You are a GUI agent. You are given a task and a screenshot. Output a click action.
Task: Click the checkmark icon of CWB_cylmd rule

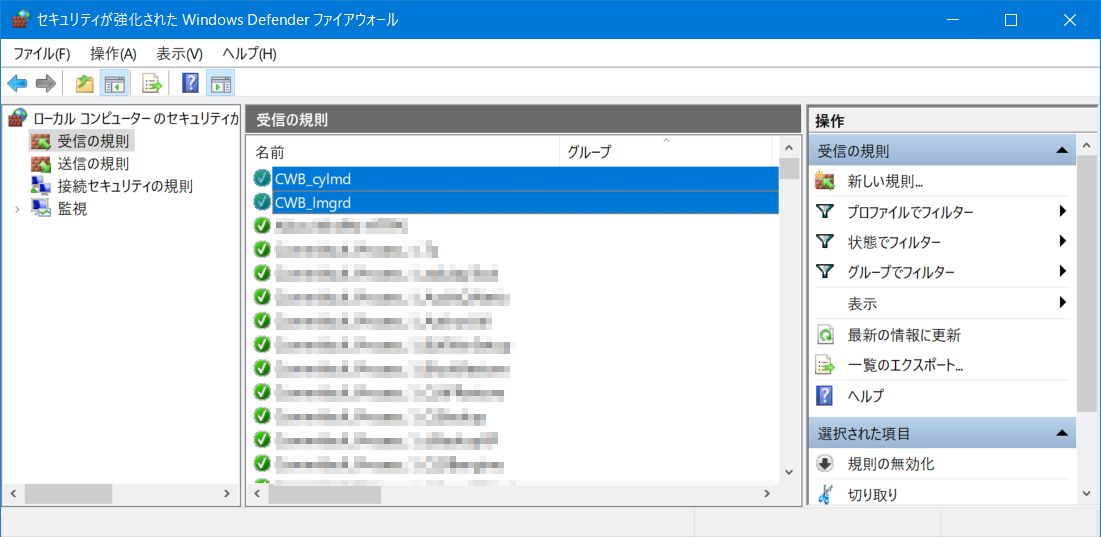(262, 179)
